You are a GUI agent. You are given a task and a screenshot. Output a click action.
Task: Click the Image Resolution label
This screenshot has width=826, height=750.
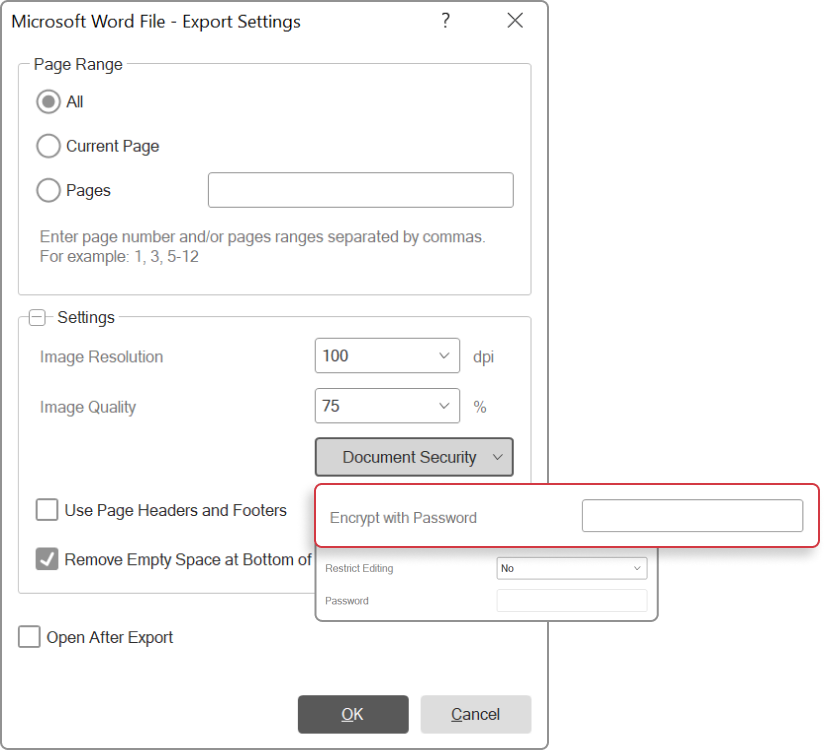[x=102, y=357]
